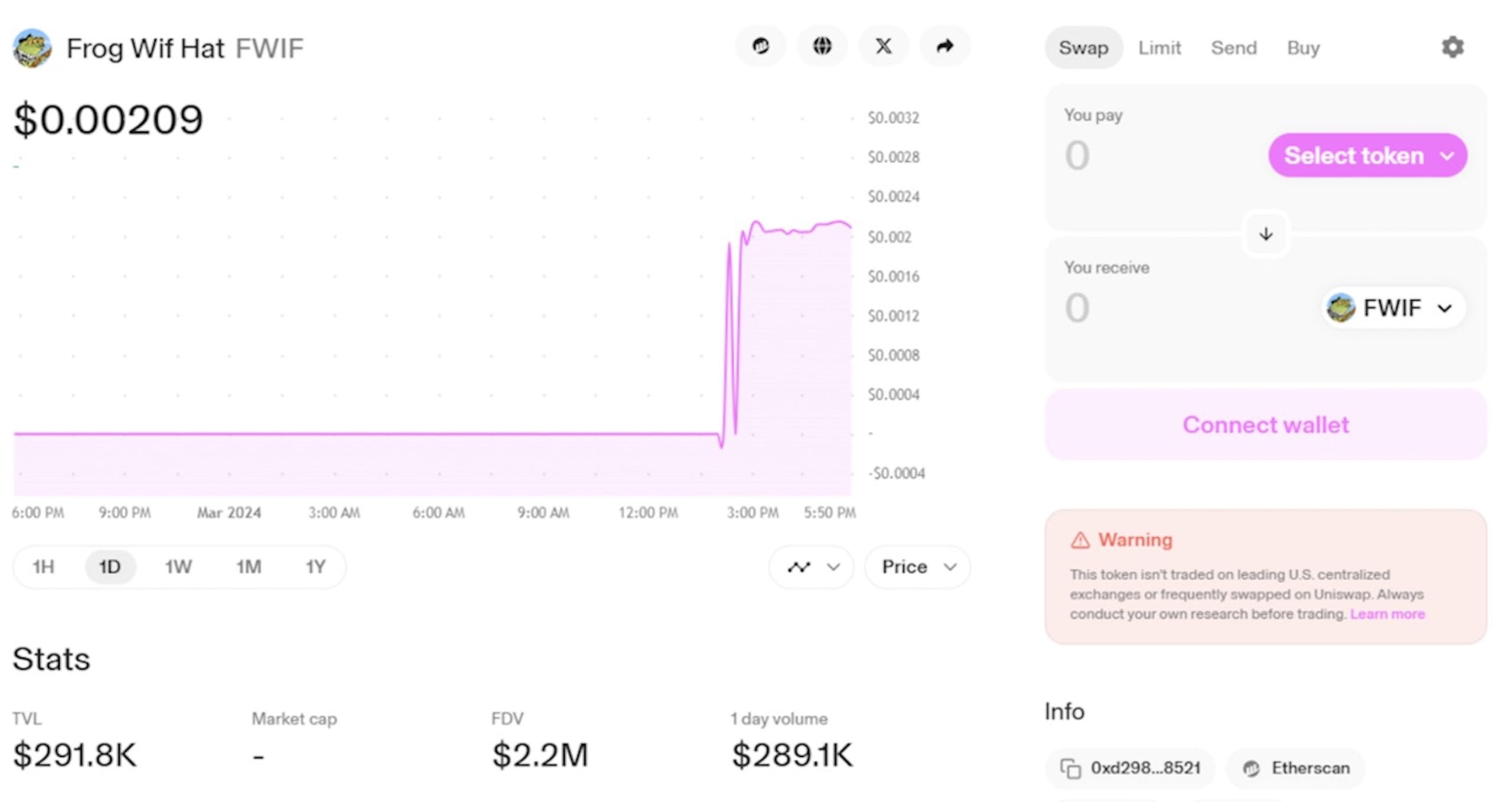This screenshot has width=1512, height=806.
Task: Copy the 0xd298...8521 contract address
Action: coord(1130,768)
